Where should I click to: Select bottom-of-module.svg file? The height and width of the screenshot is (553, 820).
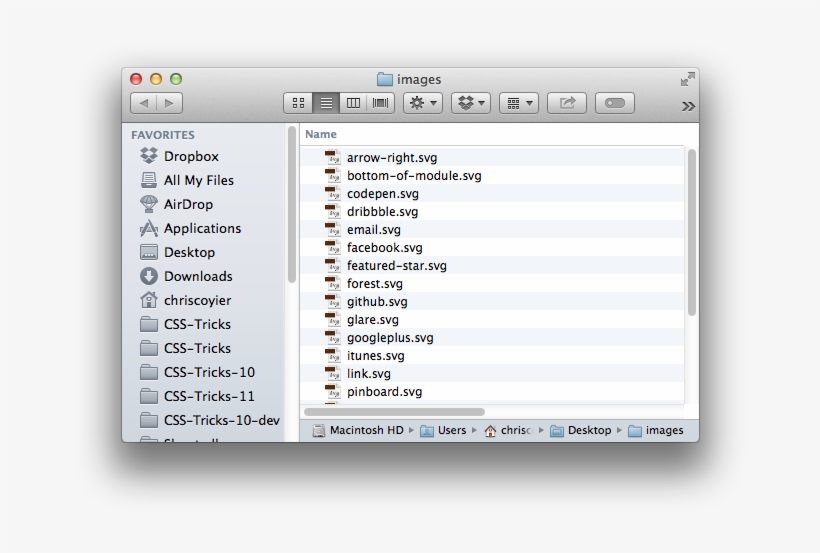[492, 175]
